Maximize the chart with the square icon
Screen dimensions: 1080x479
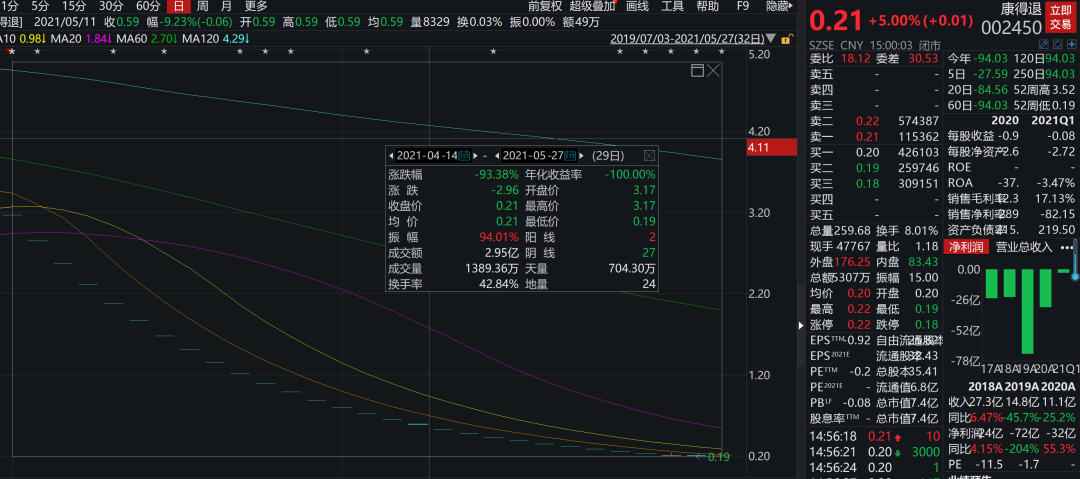pyautogui.click(x=697, y=71)
